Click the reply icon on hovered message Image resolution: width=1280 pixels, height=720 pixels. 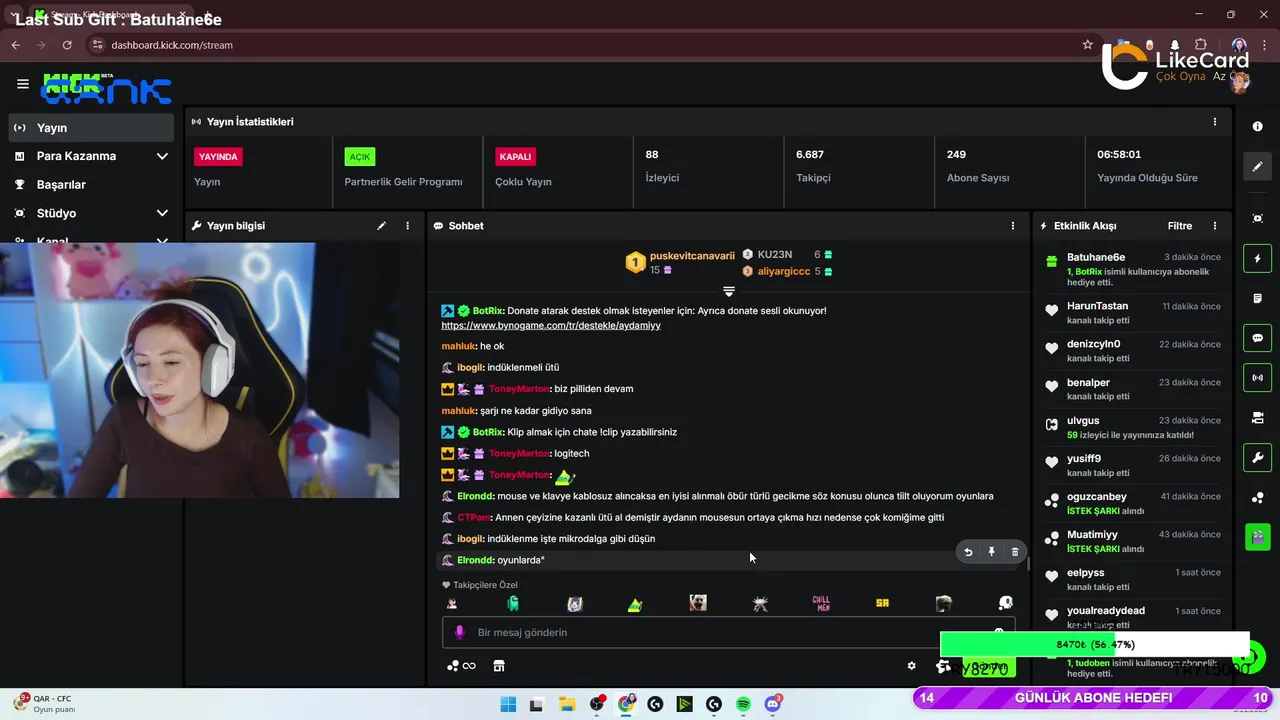(x=968, y=552)
